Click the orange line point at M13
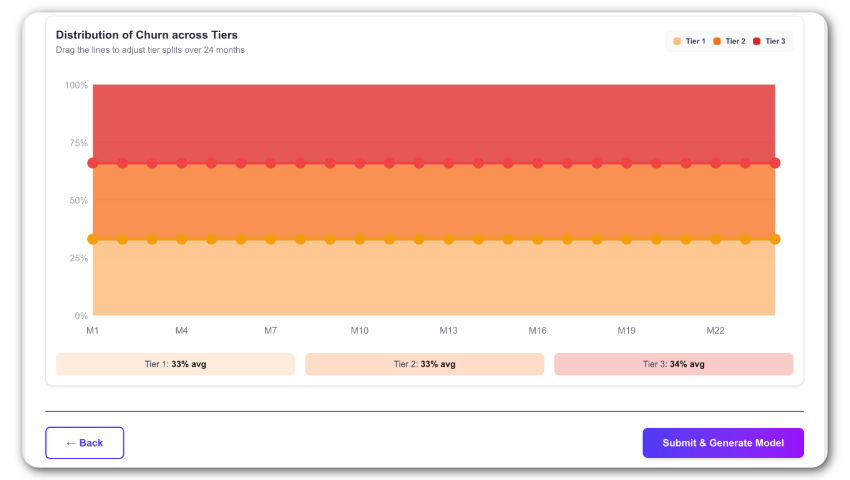The height and width of the screenshot is (480, 850). pos(448,239)
